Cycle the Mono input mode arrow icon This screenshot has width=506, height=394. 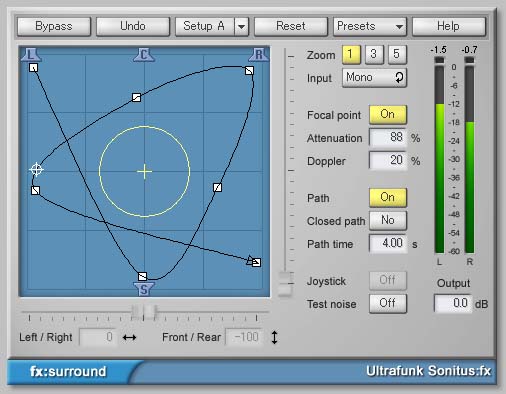[x=399, y=77]
